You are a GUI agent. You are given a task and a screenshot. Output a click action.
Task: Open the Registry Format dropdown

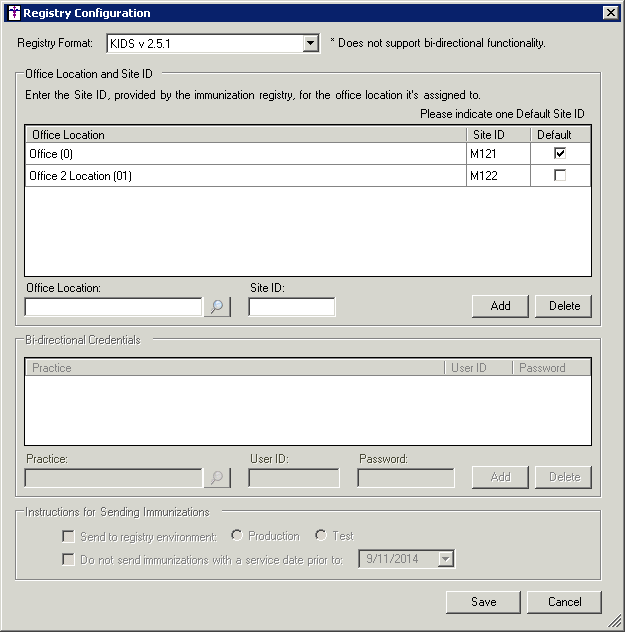310,44
